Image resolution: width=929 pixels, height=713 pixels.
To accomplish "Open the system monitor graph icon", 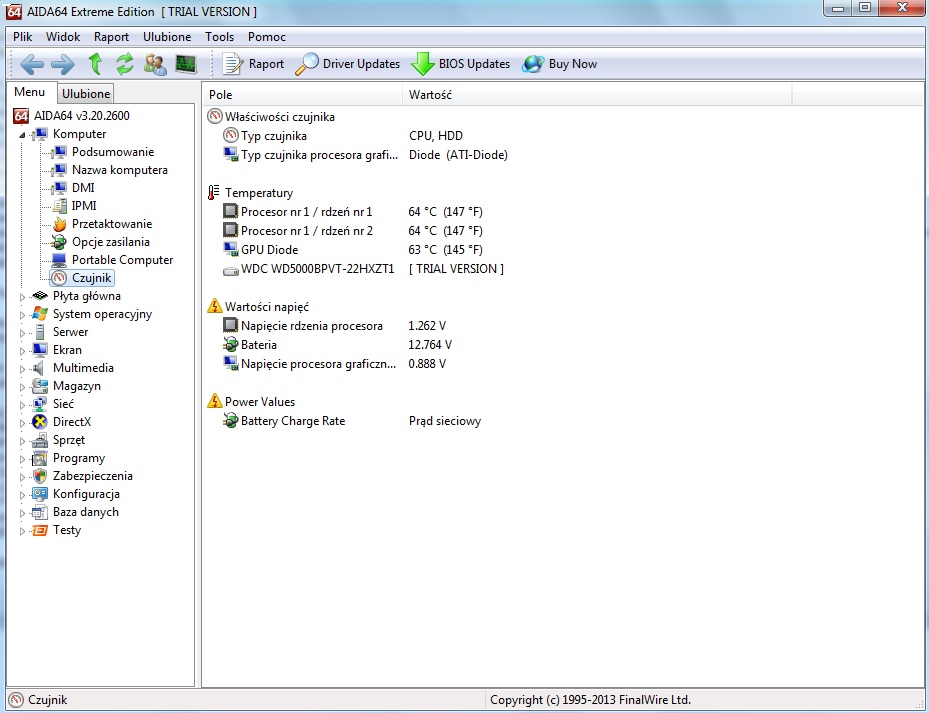I will tap(186, 64).
